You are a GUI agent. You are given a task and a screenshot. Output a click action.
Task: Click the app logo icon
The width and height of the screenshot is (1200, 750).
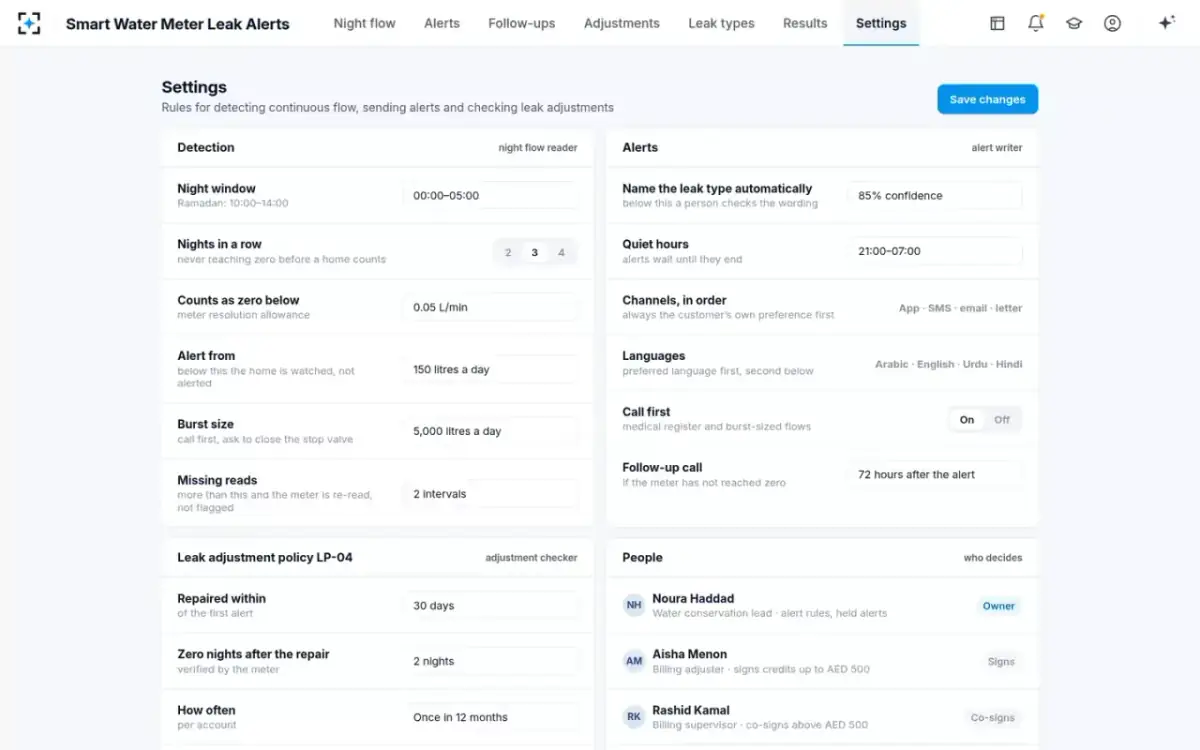29,23
